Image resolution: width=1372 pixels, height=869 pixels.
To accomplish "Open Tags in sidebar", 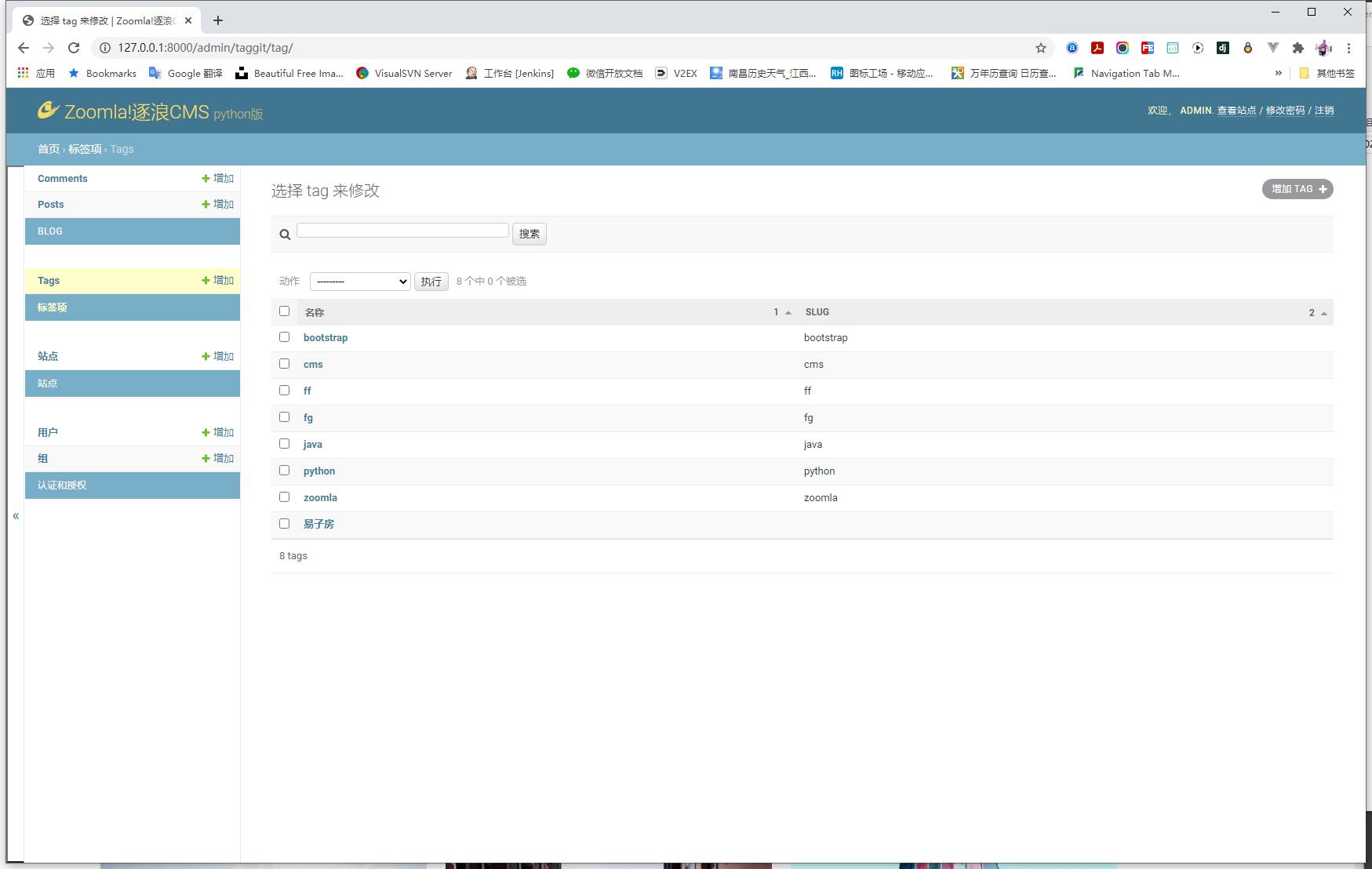I will coord(49,280).
